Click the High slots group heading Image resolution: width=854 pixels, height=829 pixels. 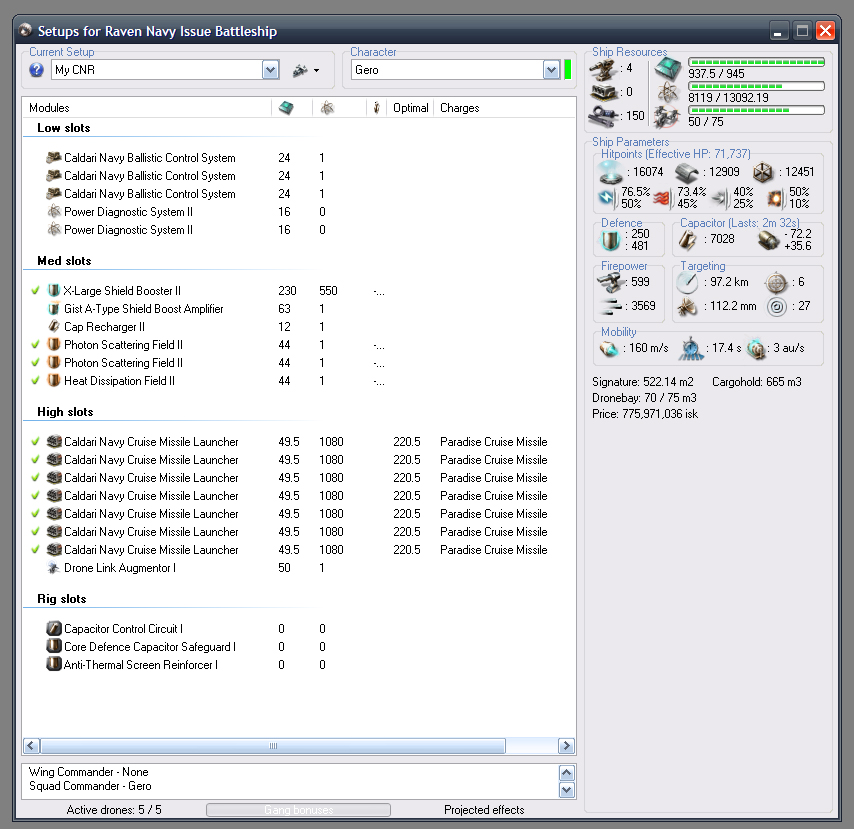65,412
